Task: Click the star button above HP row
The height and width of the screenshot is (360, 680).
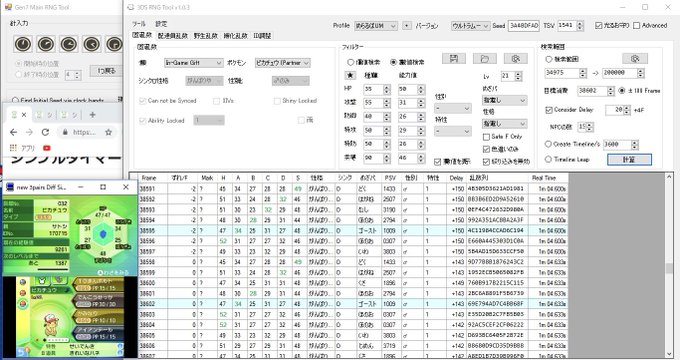Action: (350, 75)
